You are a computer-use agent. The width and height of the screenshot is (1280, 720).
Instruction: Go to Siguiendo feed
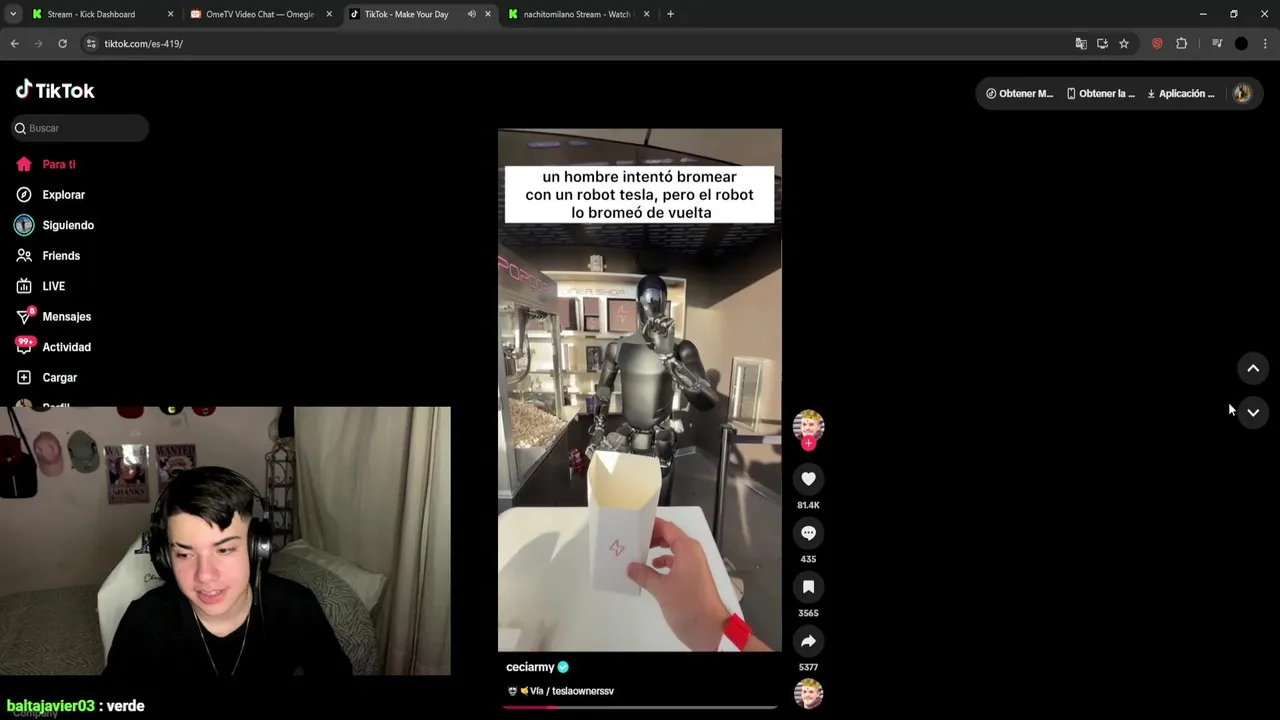[55, 225]
